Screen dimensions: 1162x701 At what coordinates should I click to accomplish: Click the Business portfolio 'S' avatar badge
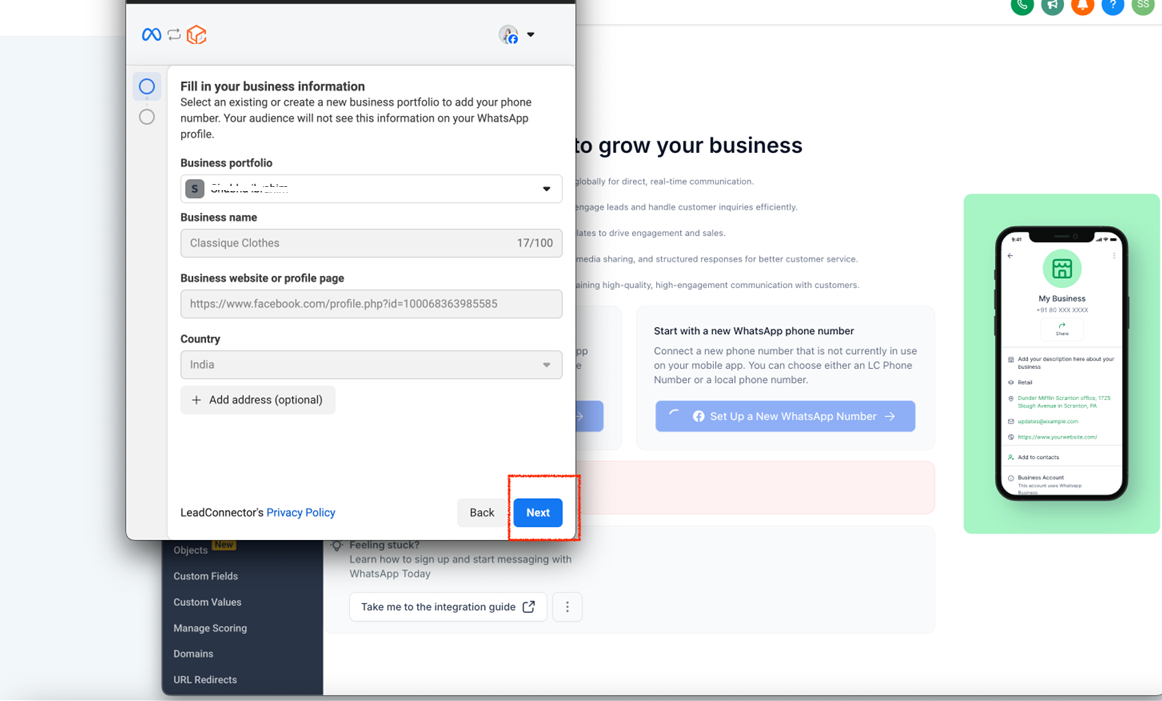pos(195,189)
